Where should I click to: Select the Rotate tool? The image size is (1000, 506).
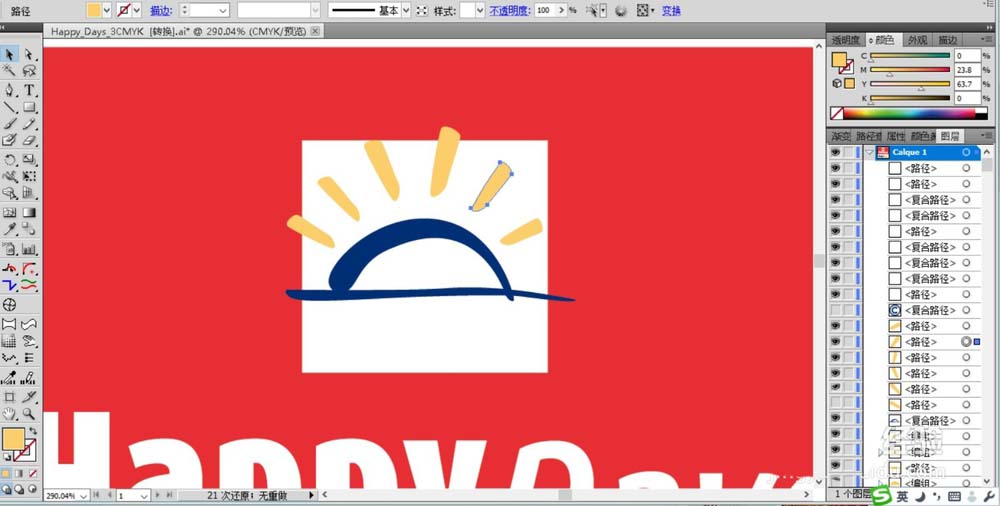click(10, 160)
